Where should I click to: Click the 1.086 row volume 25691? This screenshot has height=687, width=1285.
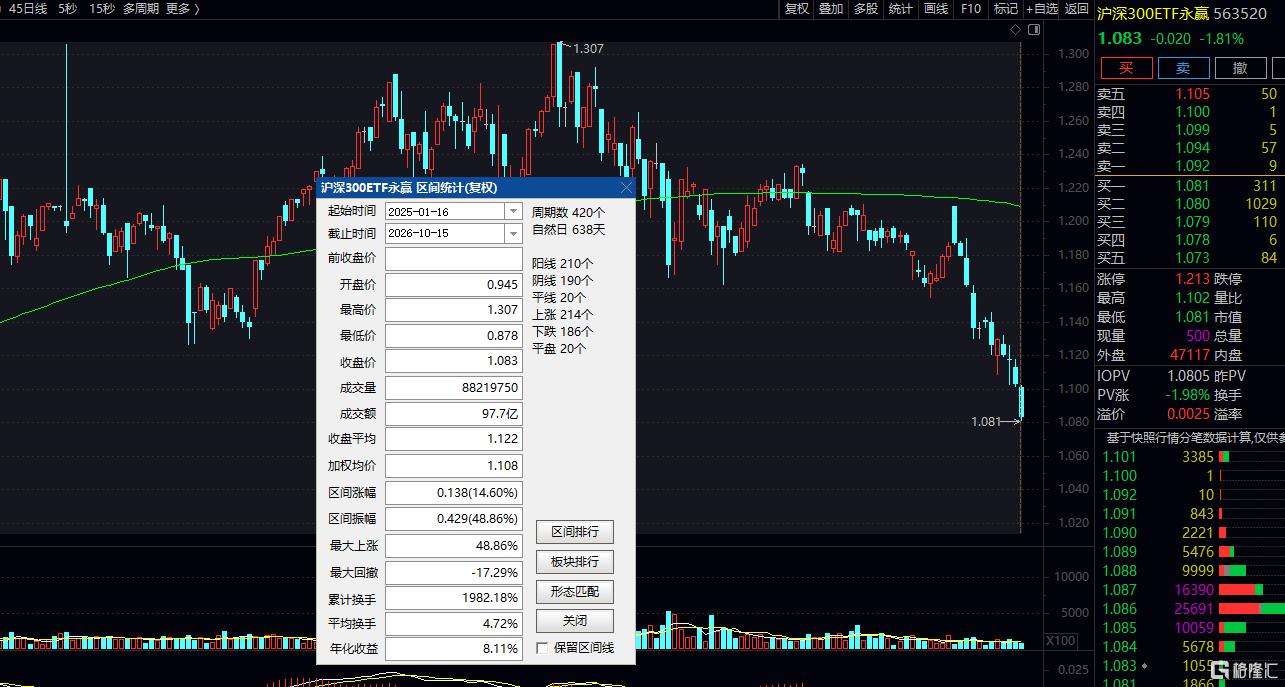(x=1193, y=609)
